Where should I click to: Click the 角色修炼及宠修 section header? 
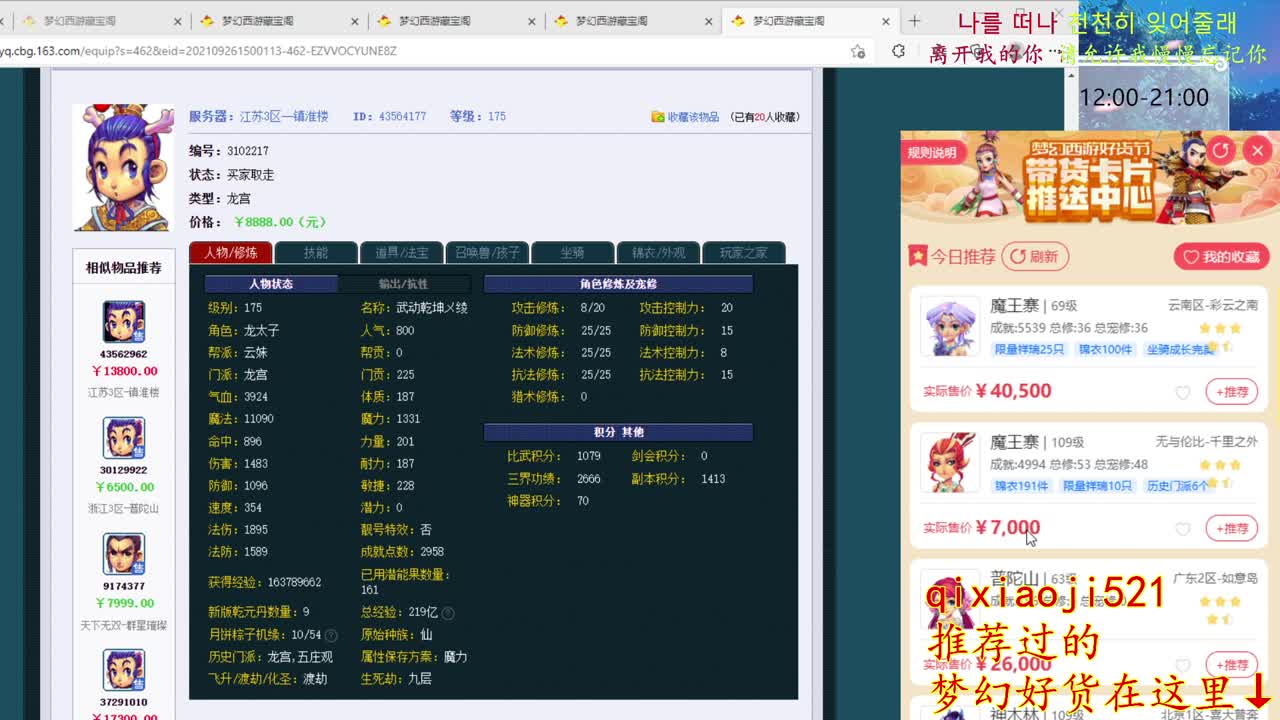[618, 284]
